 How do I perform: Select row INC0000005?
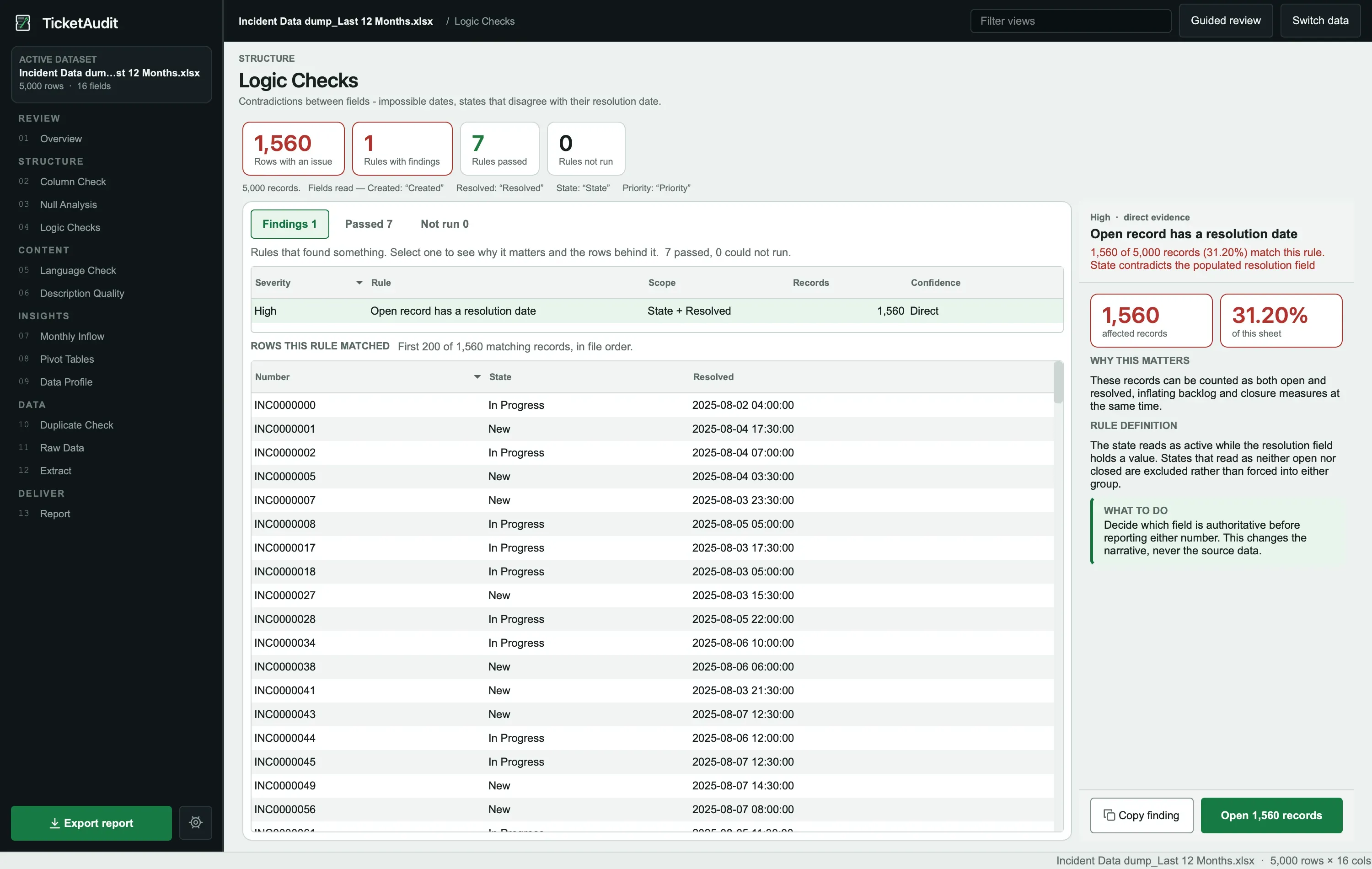click(652, 477)
